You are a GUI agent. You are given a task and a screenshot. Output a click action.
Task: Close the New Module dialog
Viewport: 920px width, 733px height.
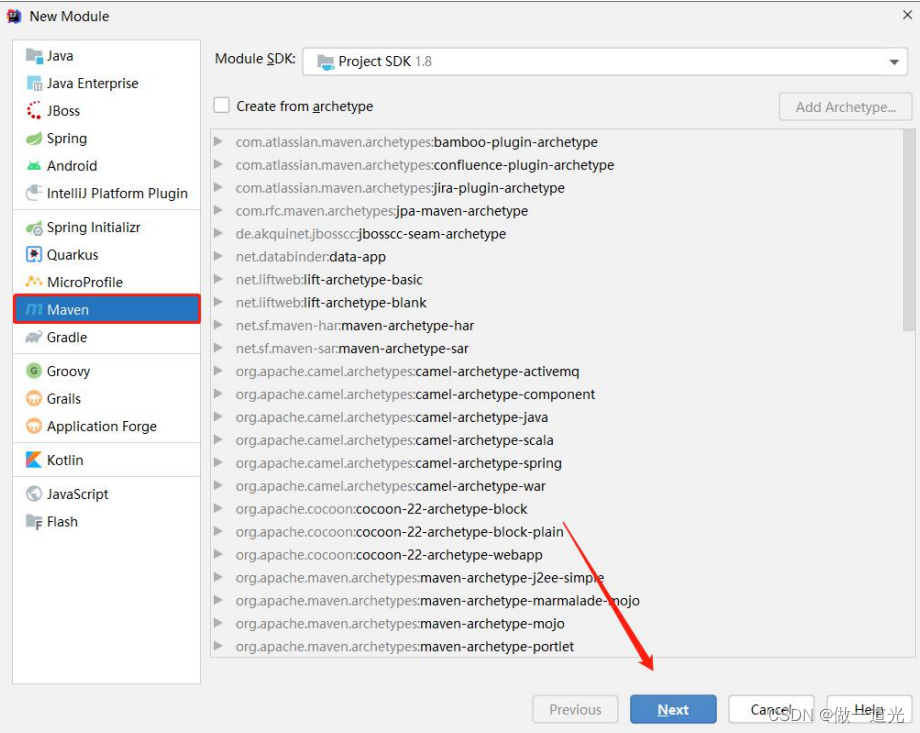907,15
